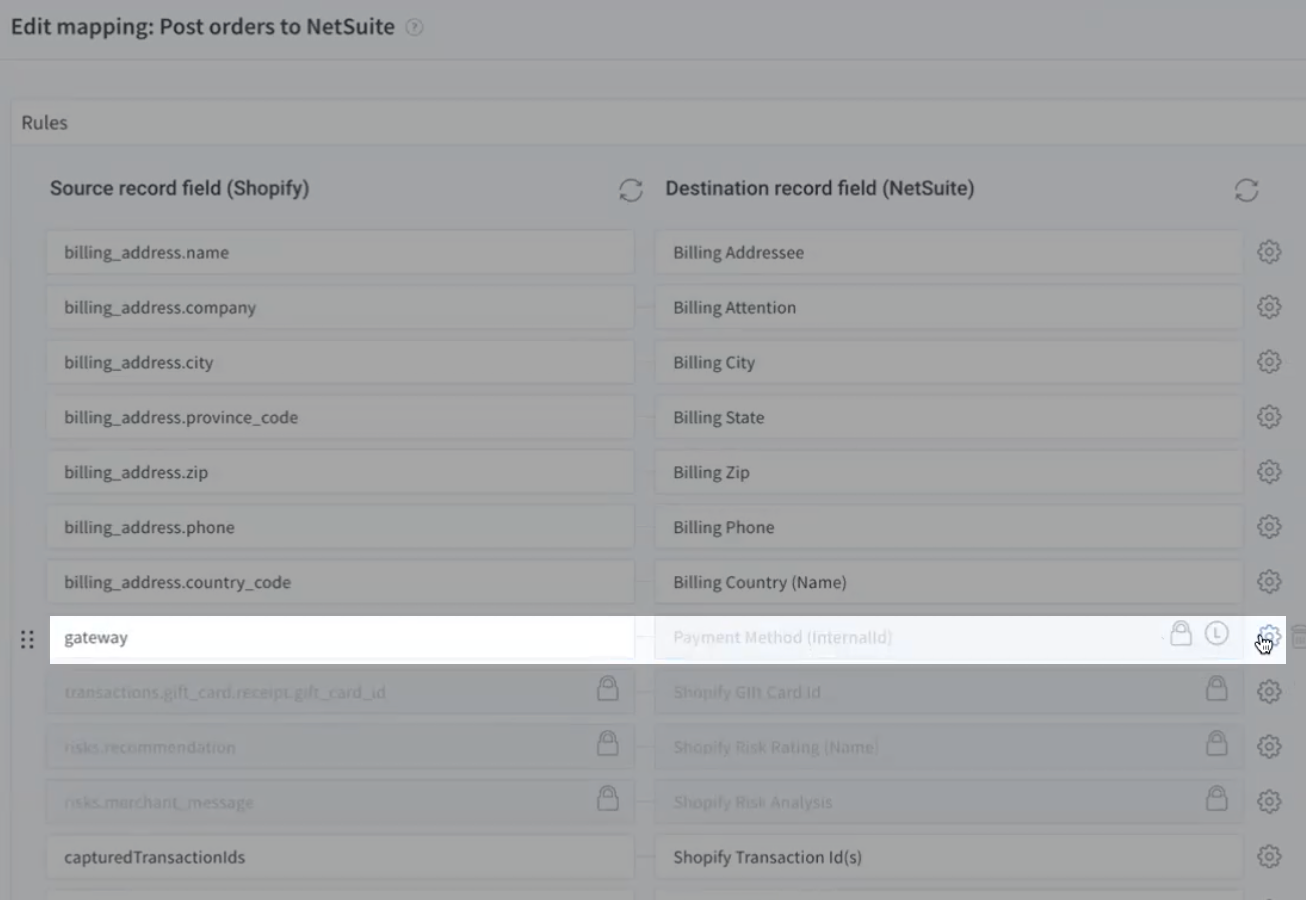The width and height of the screenshot is (1306, 900).
Task: Select Billing Zip destination field
Action: click(x=948, y=472)
